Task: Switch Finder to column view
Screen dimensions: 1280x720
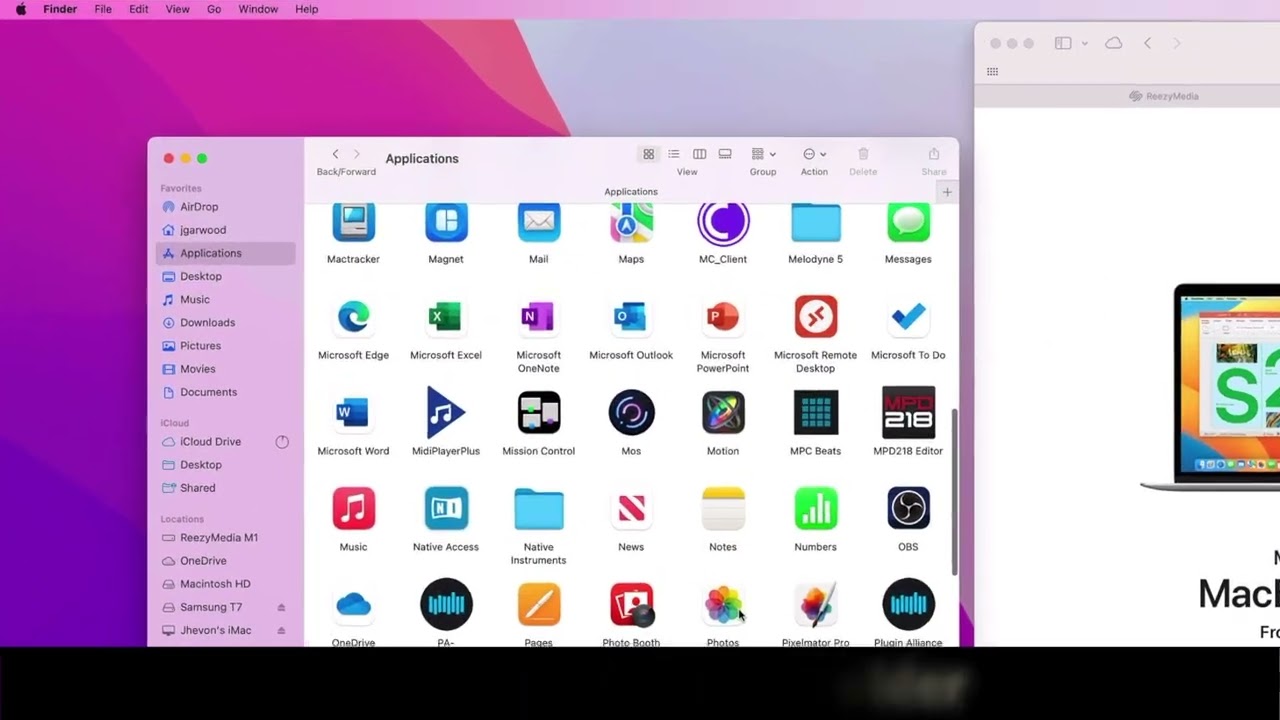Action: tap(700, 154)
